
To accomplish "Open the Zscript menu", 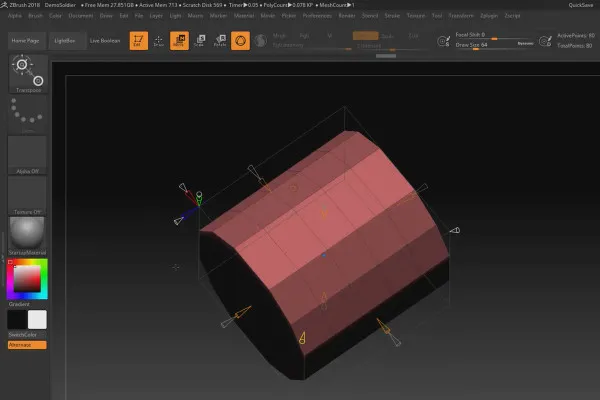I will tap(512, 16).
